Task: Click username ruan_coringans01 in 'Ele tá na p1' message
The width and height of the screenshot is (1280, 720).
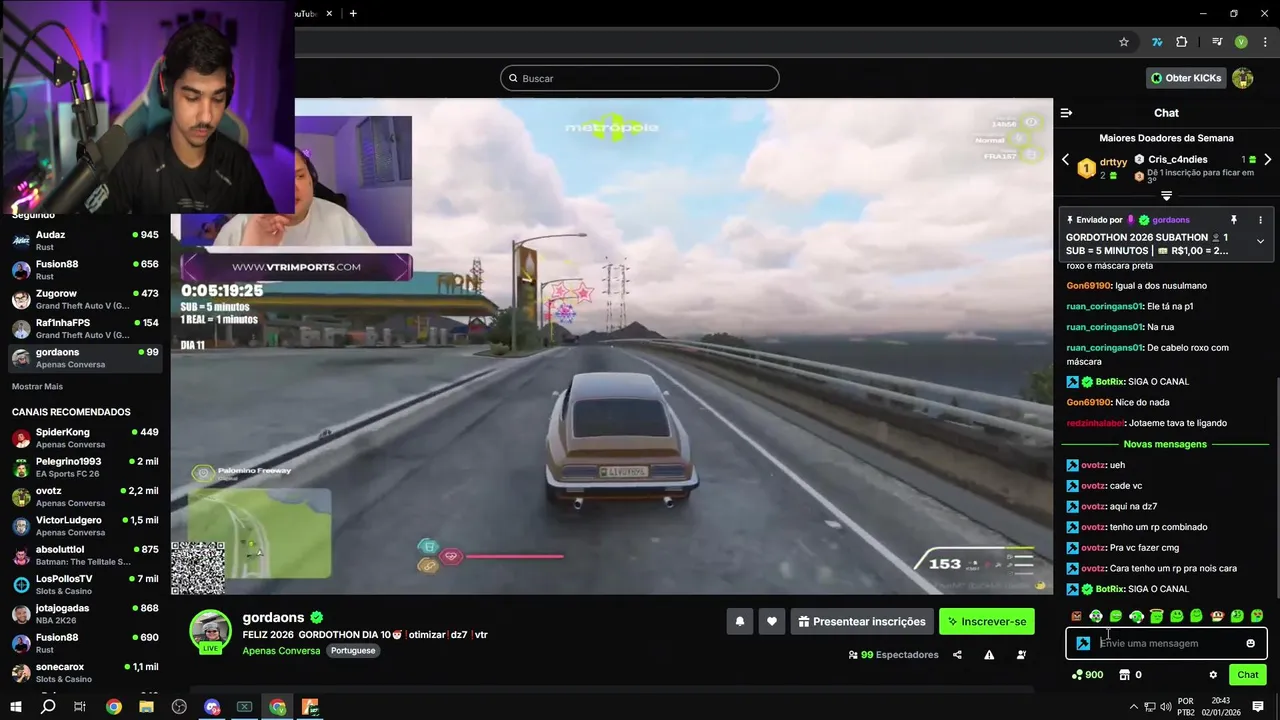Action: point(1104,306)
